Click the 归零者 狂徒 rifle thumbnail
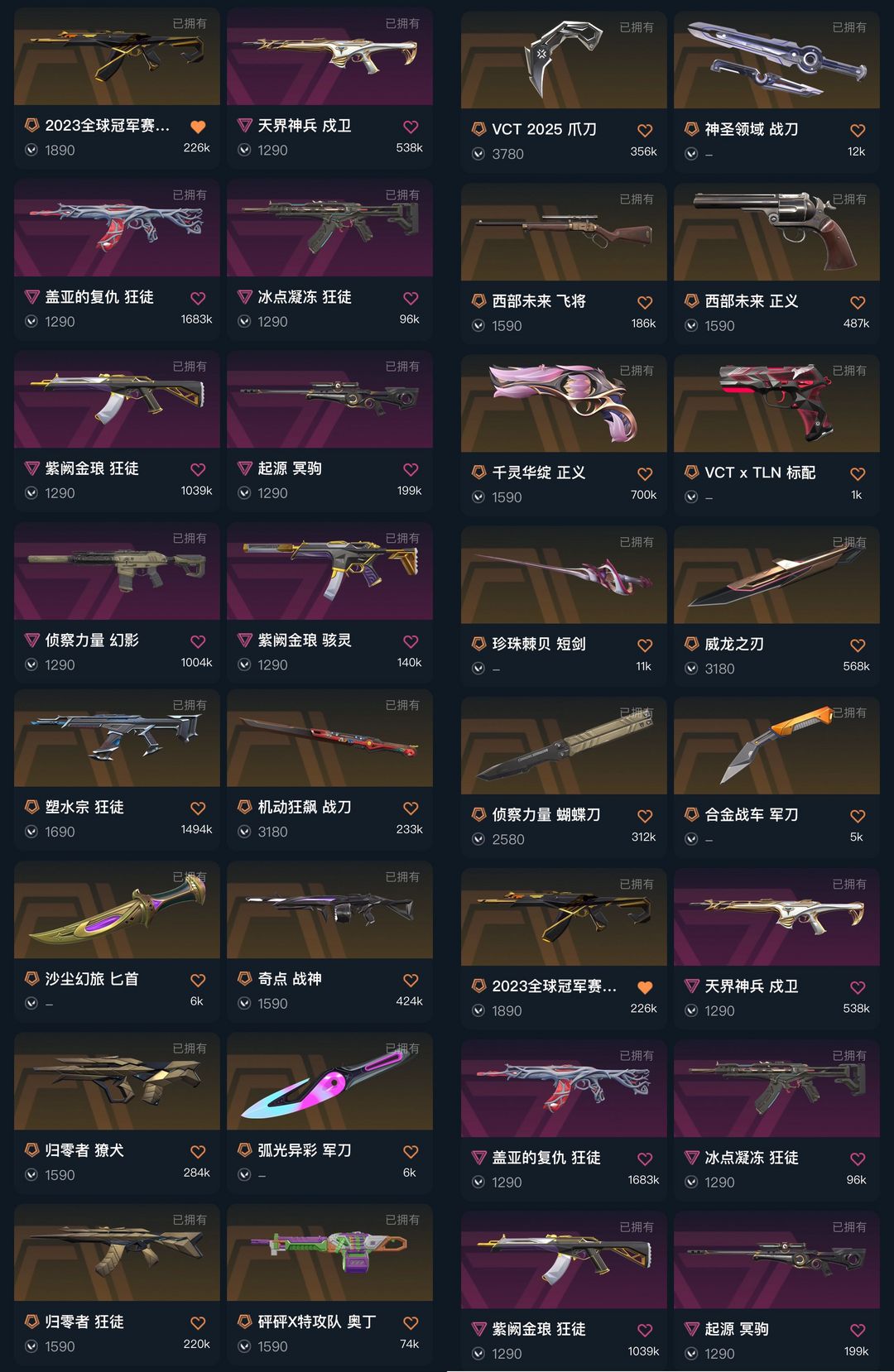The image size is (894, 1372). (117, 1252)
